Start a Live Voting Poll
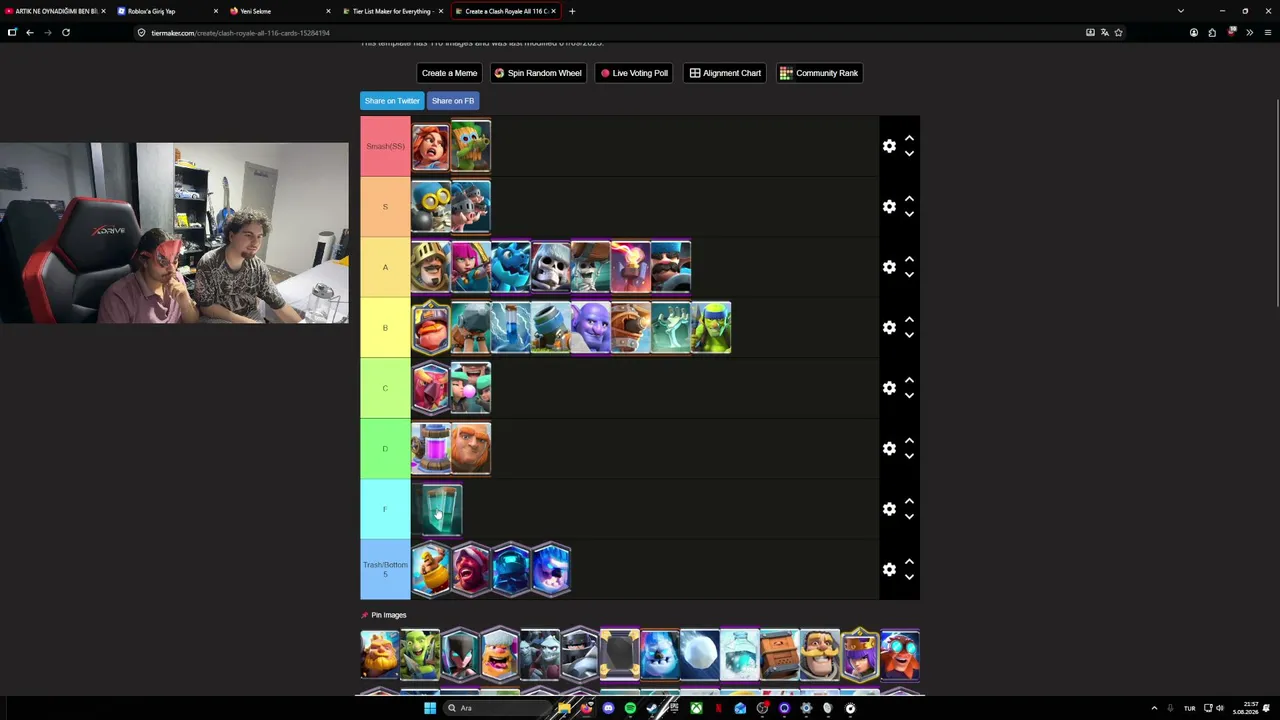The height and width of the screenshot is (720, 1280). click(x=634, y=73)
